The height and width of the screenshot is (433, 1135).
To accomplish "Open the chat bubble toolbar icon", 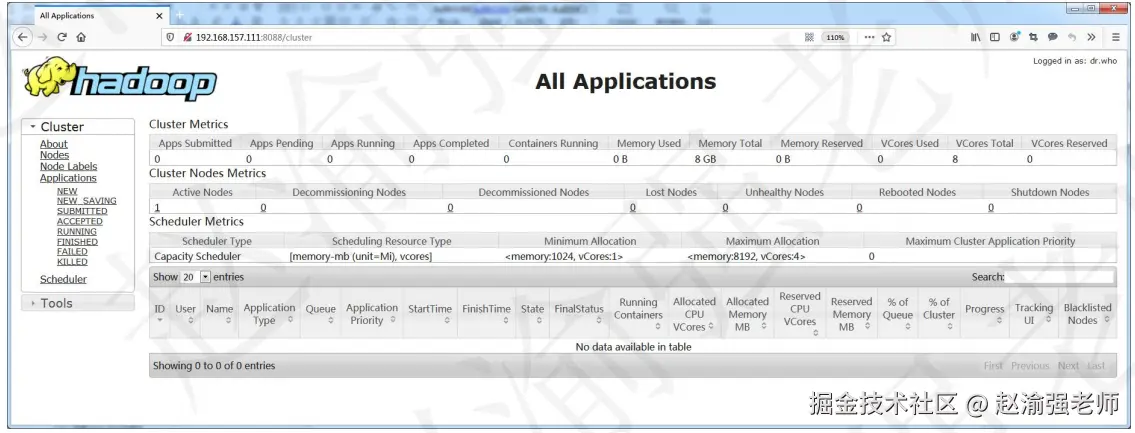I will [1052, 37].
